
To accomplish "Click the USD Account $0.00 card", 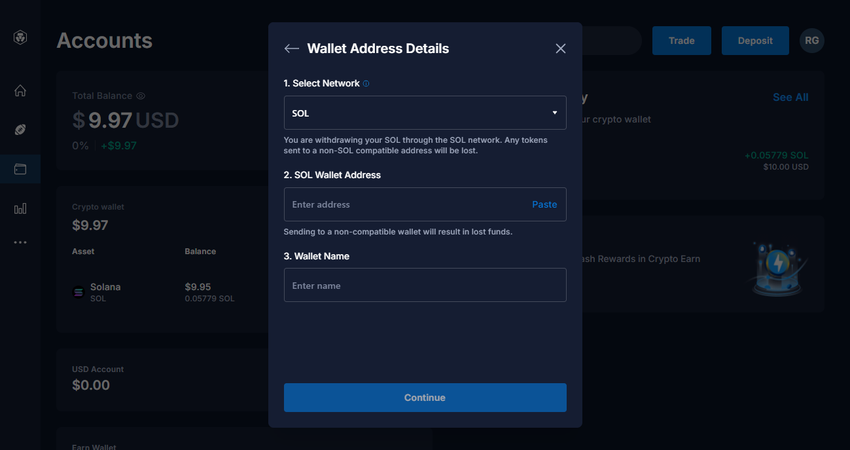I will coord(163,380).
